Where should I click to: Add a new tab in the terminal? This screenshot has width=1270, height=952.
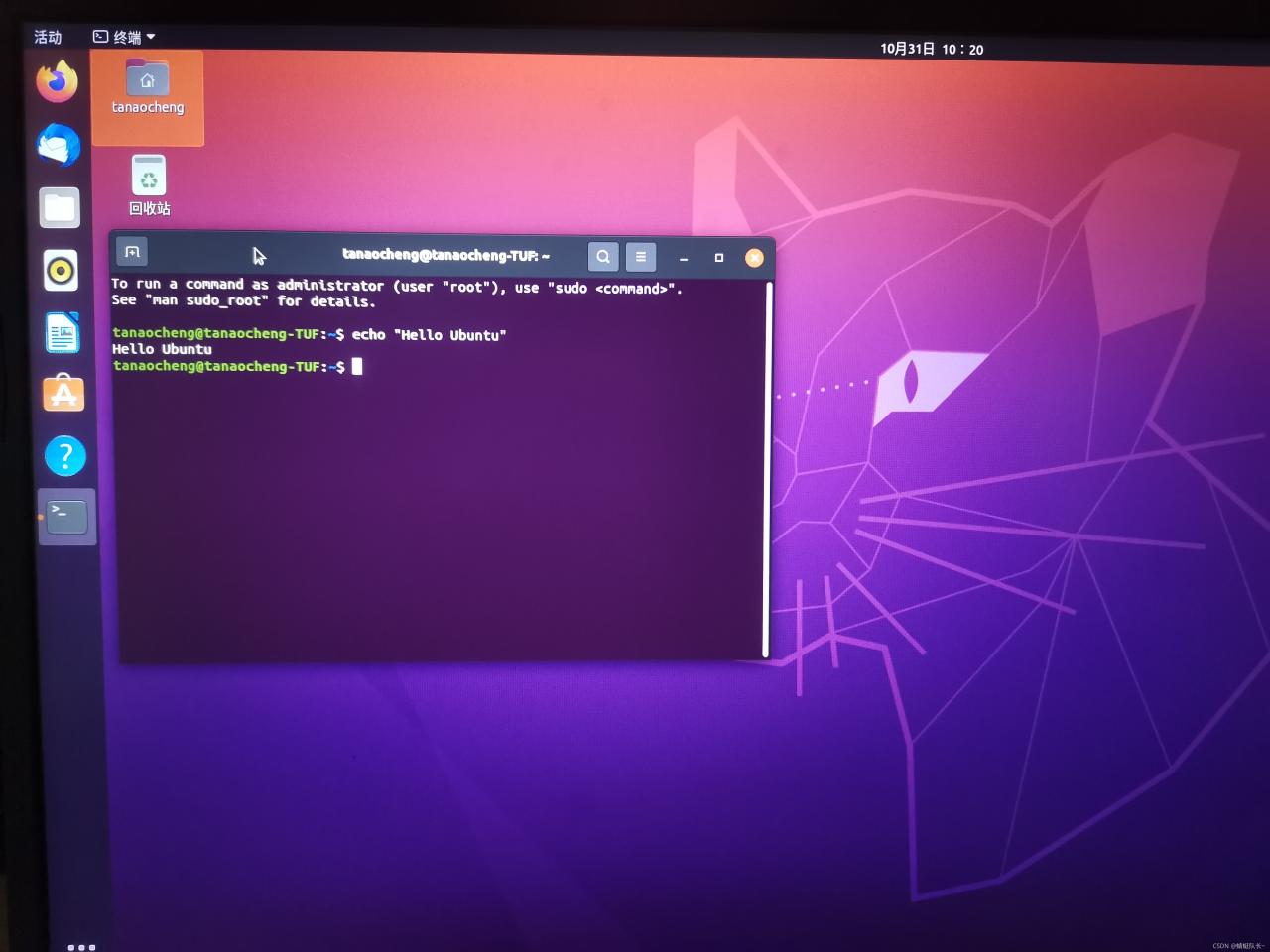point(132,252)
